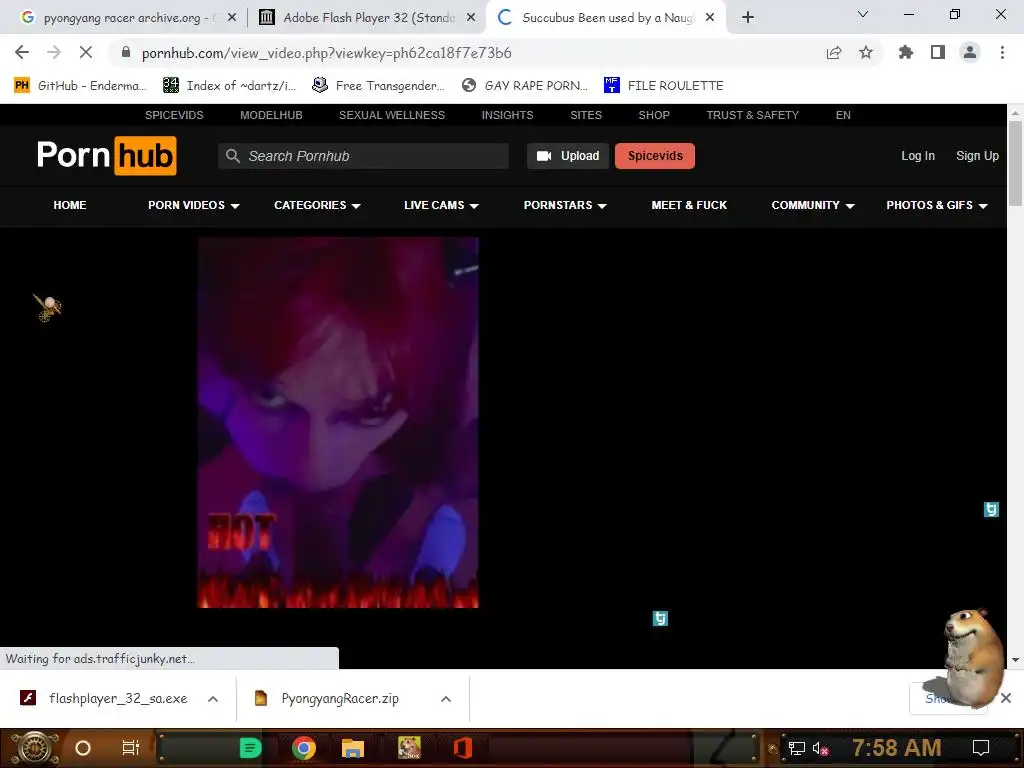Expand the CATEGORIES nav dropdown
The width and height of the screenshot is (1024, 768).
pyautogui.click(x=317, y=205)
